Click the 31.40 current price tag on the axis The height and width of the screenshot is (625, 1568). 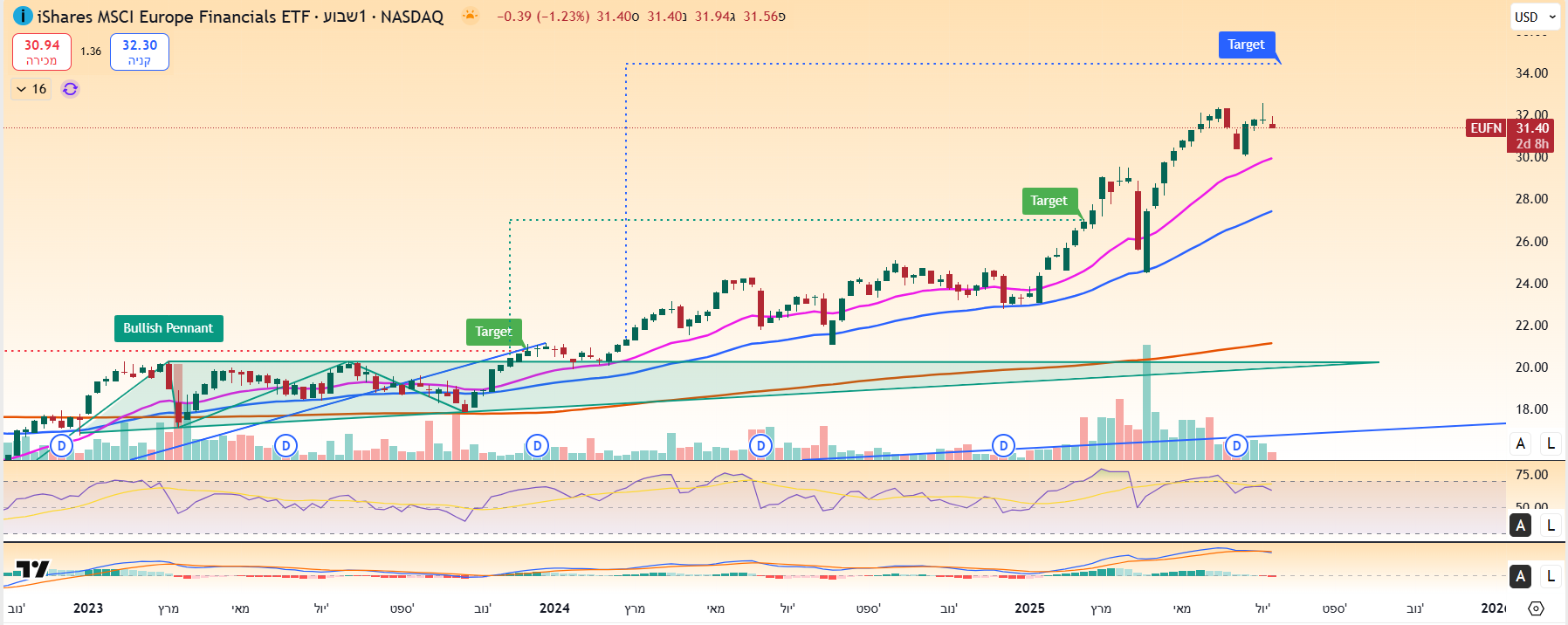(x=1532, y=128)
